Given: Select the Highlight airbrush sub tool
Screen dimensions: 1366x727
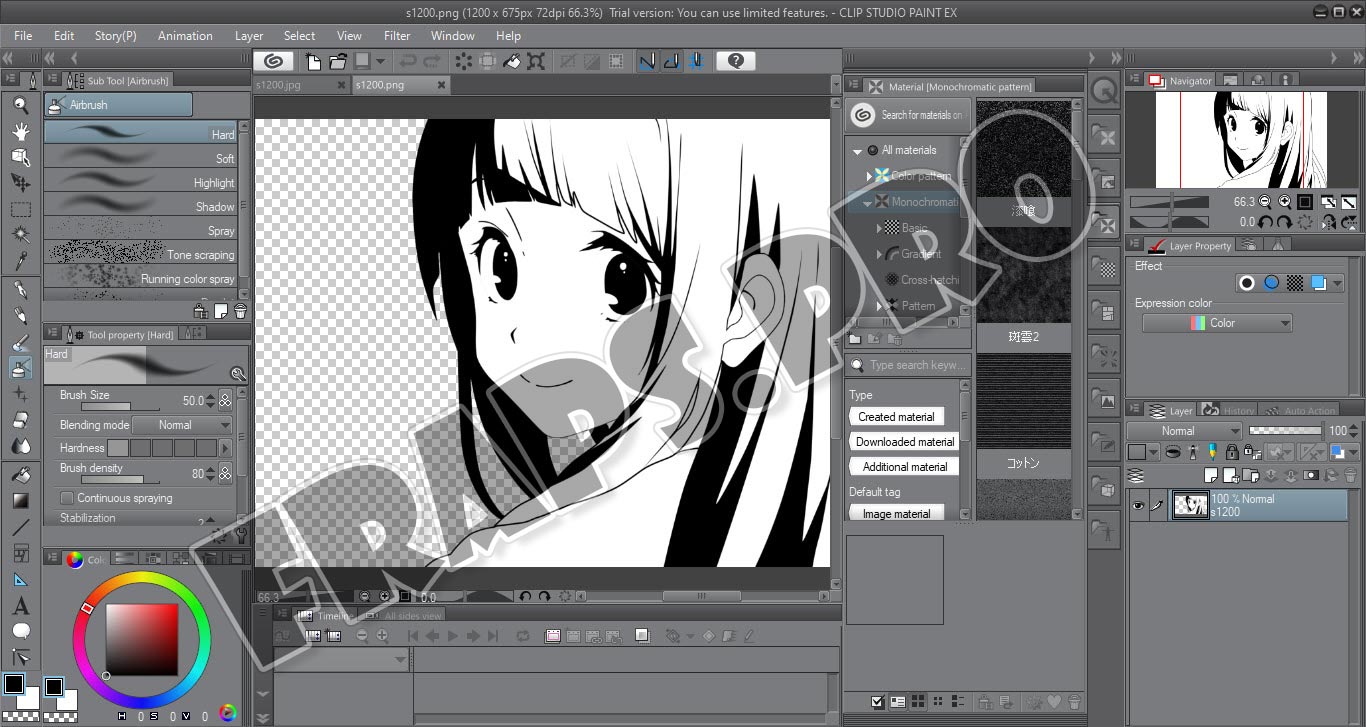Looking at the screenshot, I should [140, 181].
